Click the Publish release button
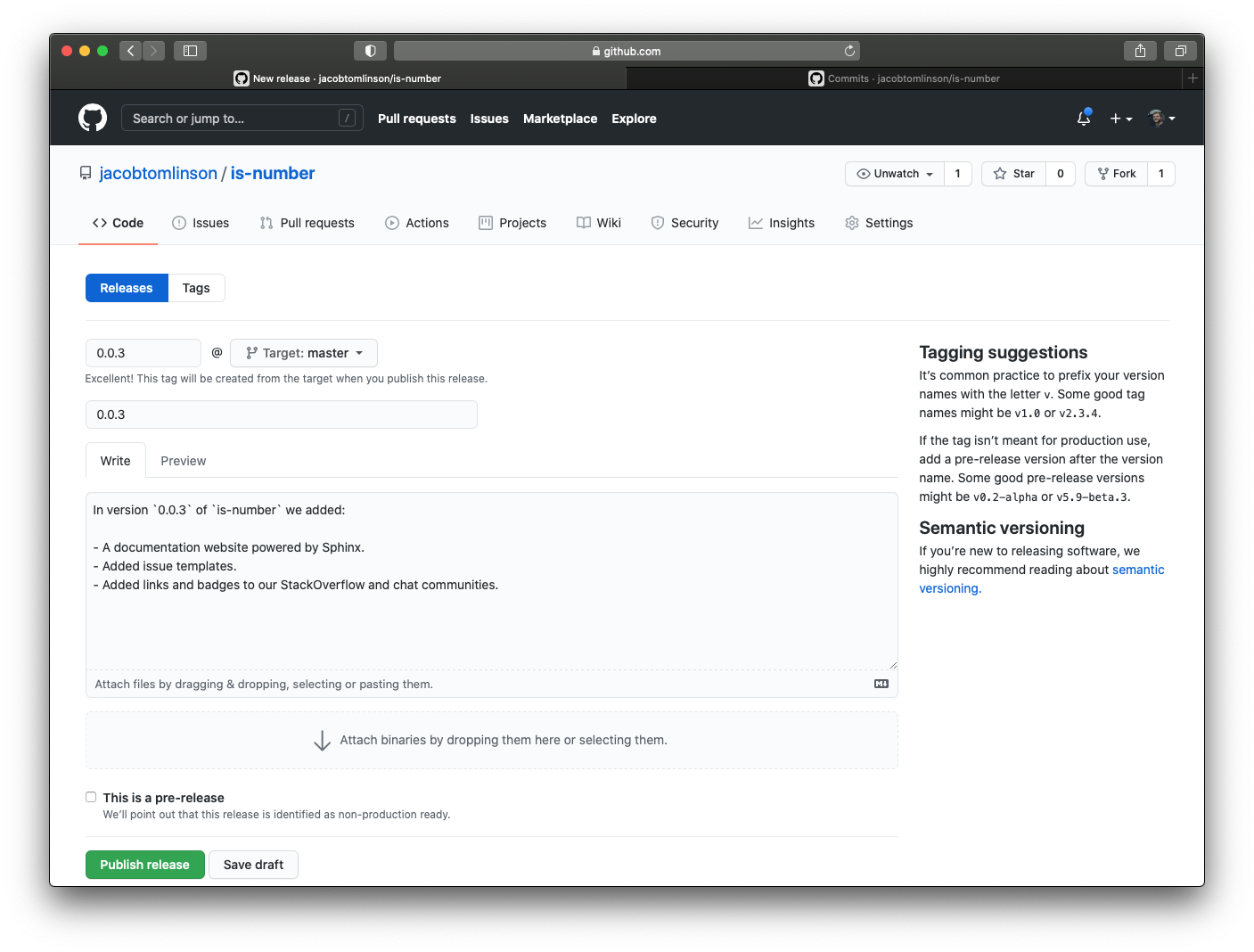This screenshot has width=1254, height=952. pos(144,864)
